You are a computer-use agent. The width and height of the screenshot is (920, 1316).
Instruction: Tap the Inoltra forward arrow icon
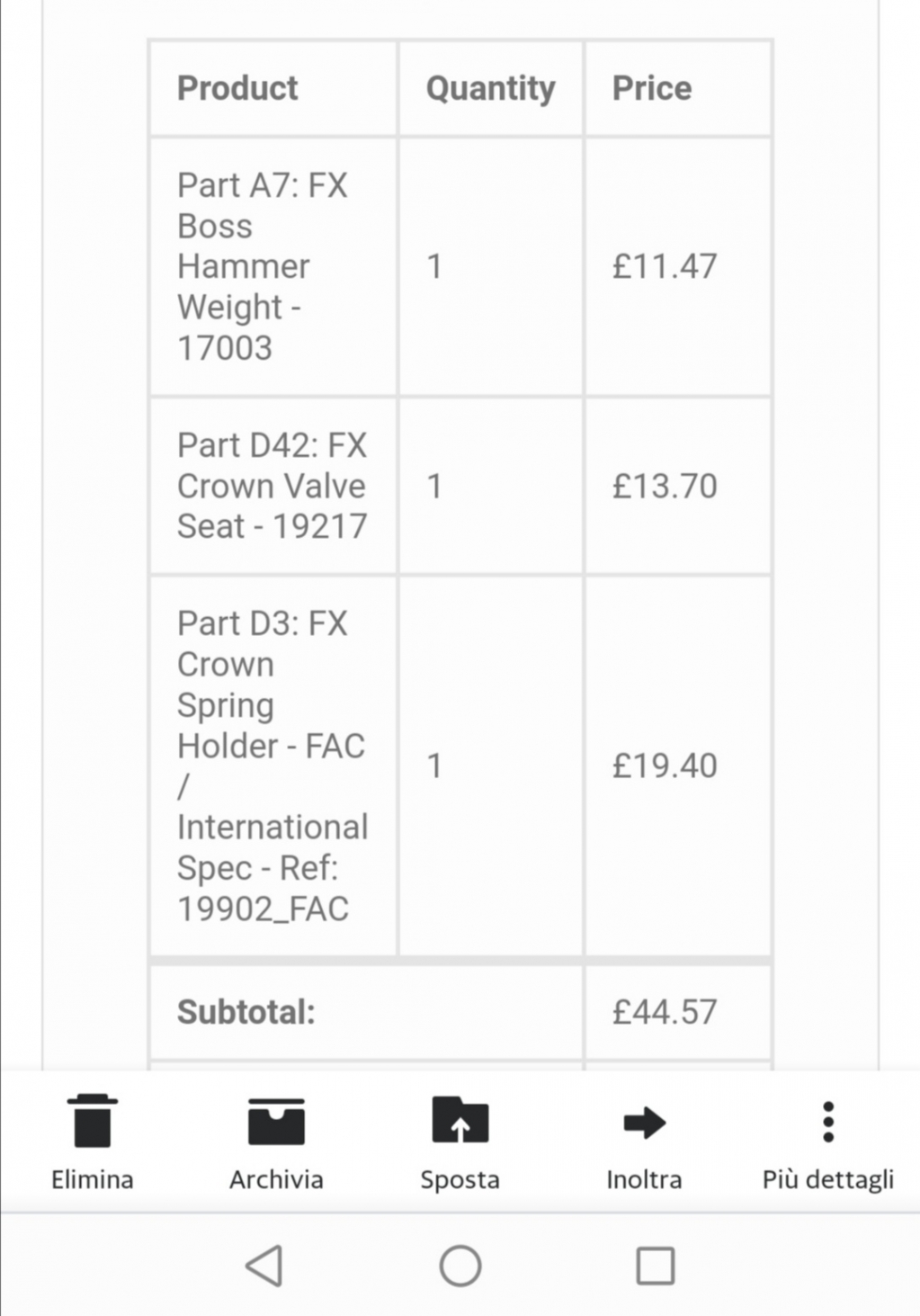coord(644,1123)
